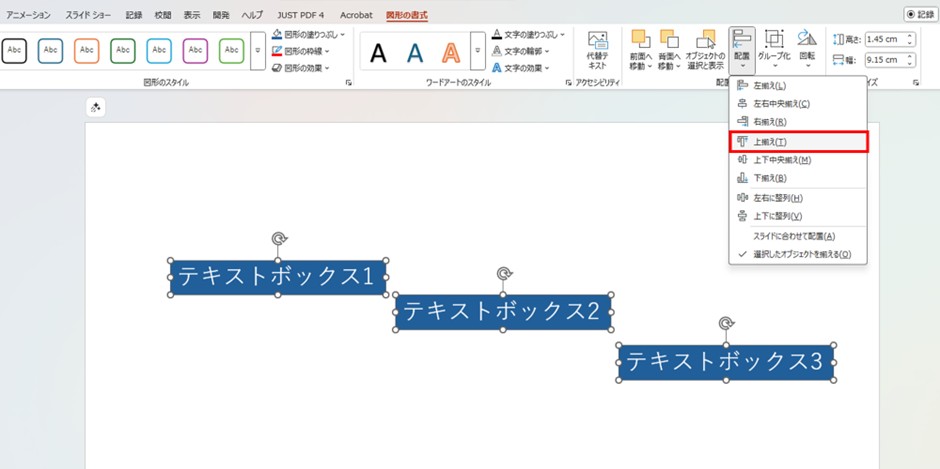Open オブジェクトの選択と表示 selection pane
The height and width of the screenshot is (469, 940).
point(706,50)
